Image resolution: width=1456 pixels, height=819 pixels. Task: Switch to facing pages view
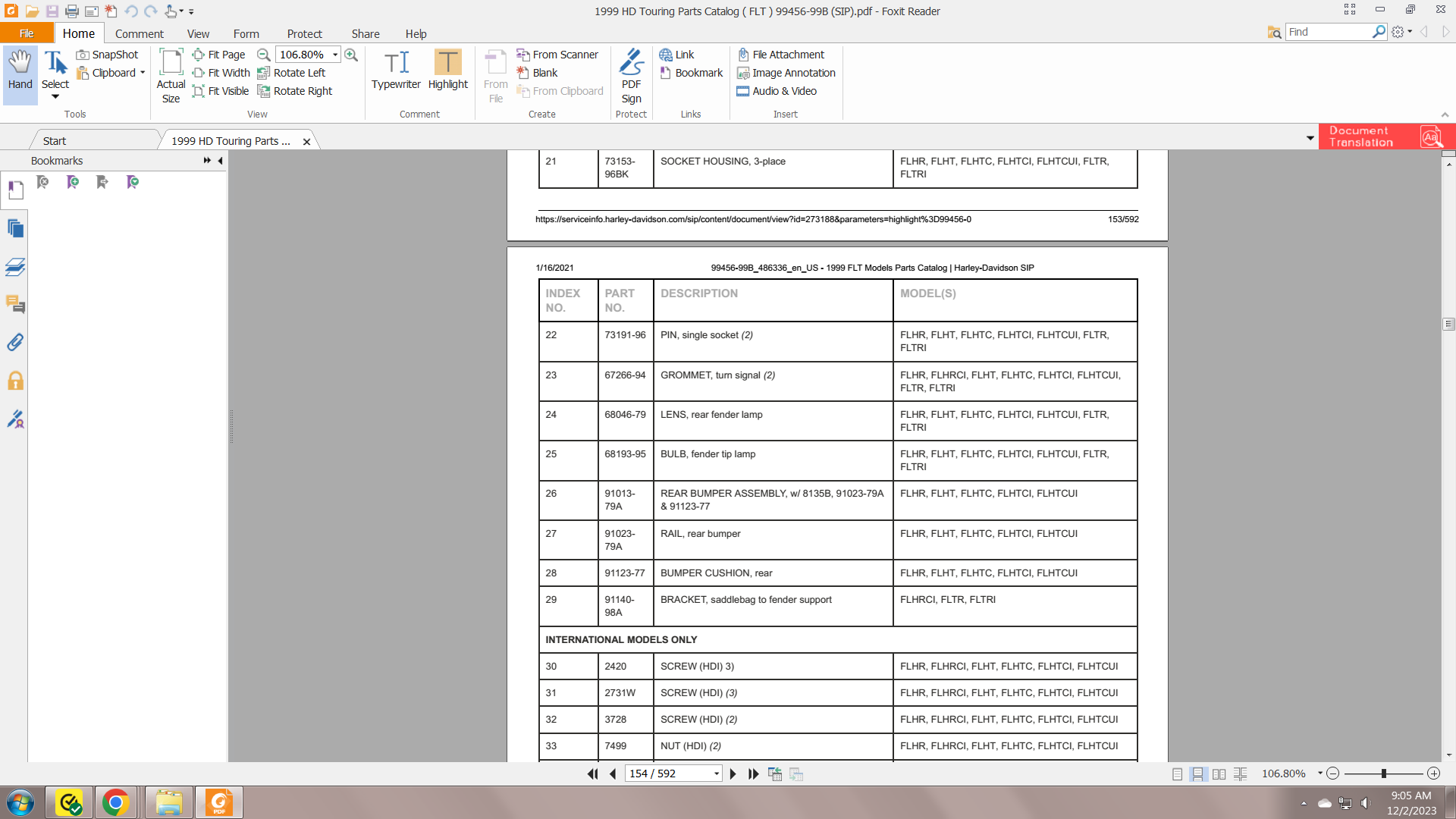click(1219, 773)
